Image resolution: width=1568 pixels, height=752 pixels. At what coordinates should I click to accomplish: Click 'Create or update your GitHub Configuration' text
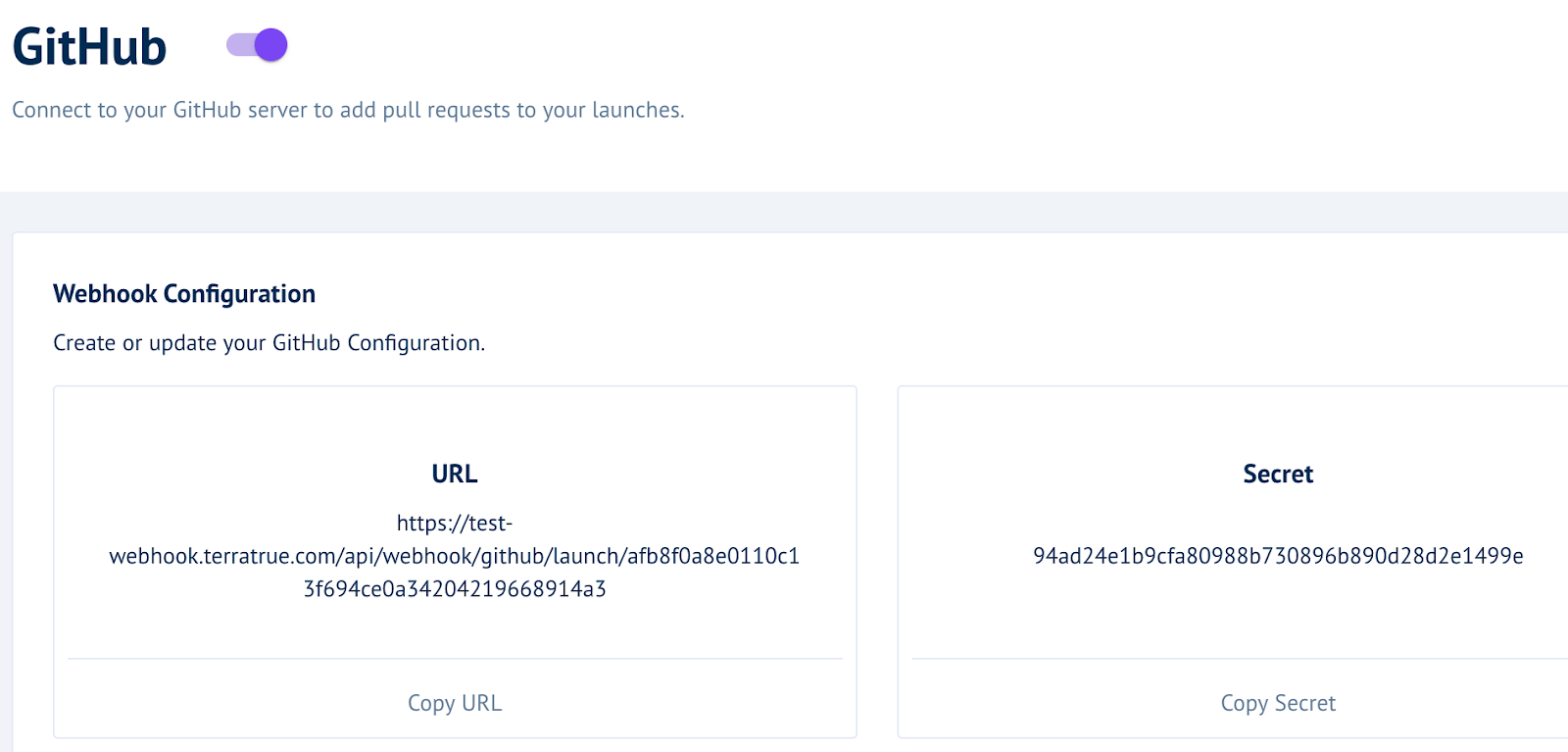click(269, 343)
